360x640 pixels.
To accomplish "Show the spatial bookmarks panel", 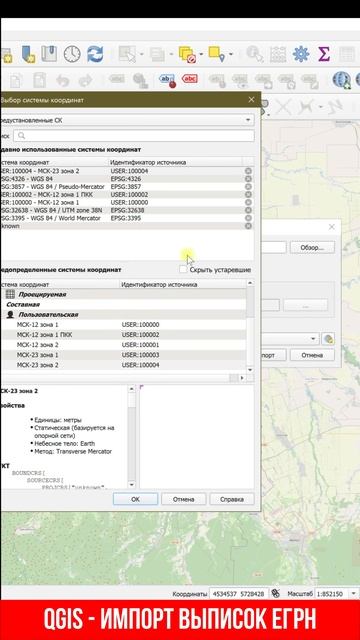I will (50, 54).
